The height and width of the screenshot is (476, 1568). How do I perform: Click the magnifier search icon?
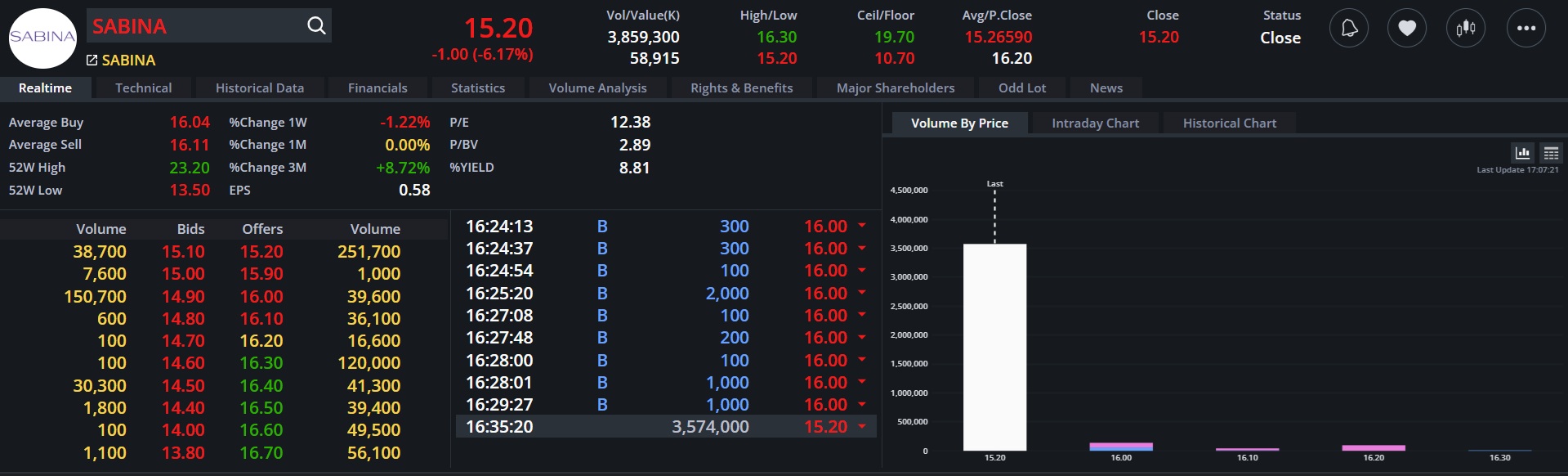(x=316, y=26)
